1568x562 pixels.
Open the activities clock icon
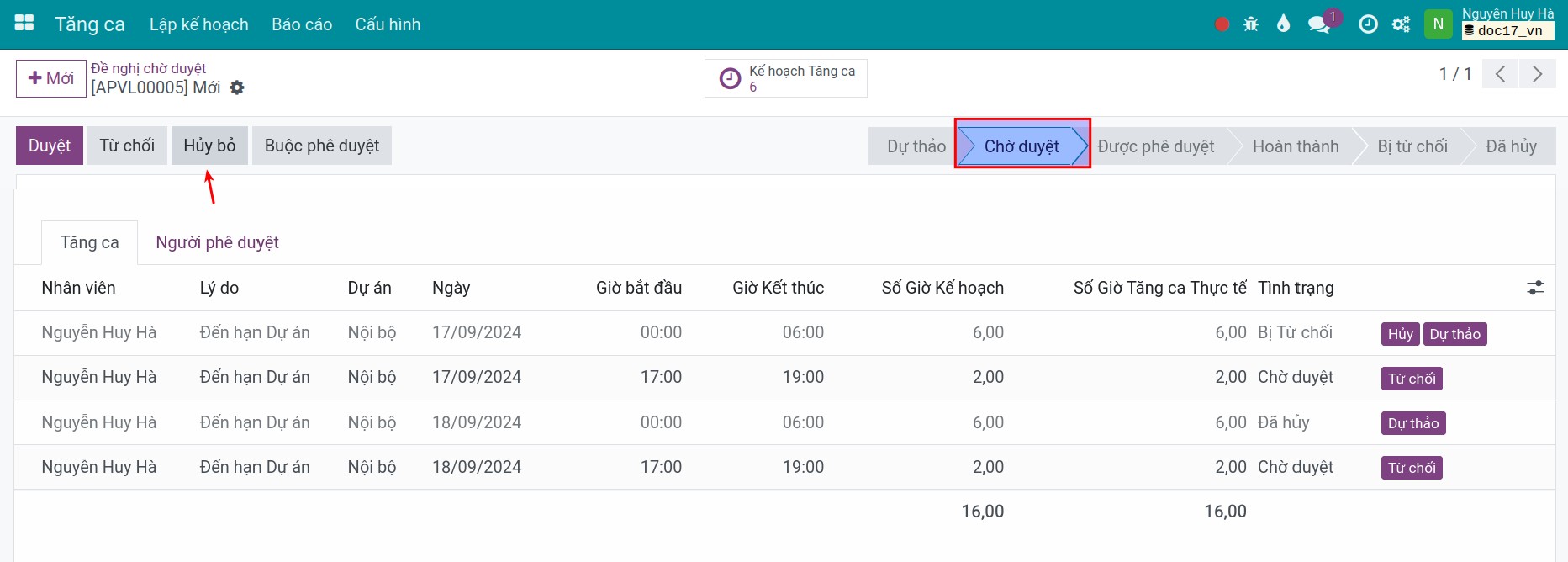click(1368, 24)
